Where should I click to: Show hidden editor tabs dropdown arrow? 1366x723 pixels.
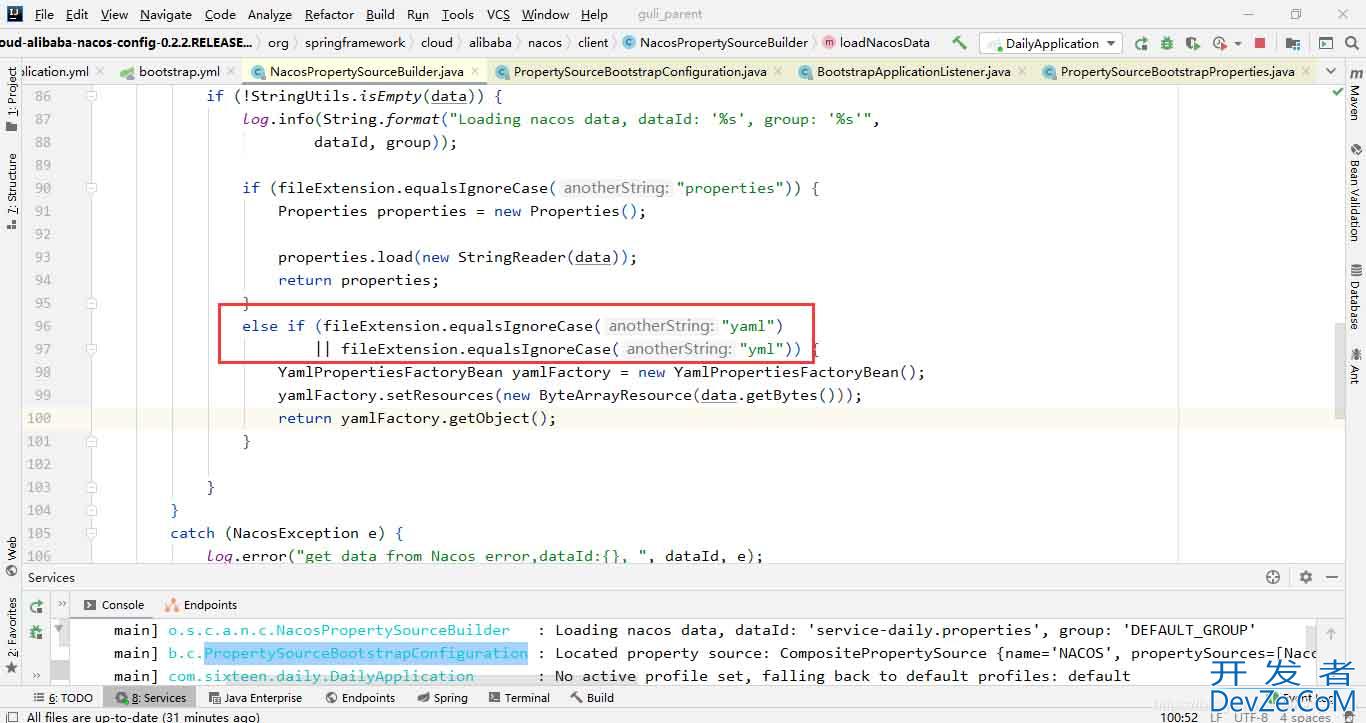(x=1330, y=71)
